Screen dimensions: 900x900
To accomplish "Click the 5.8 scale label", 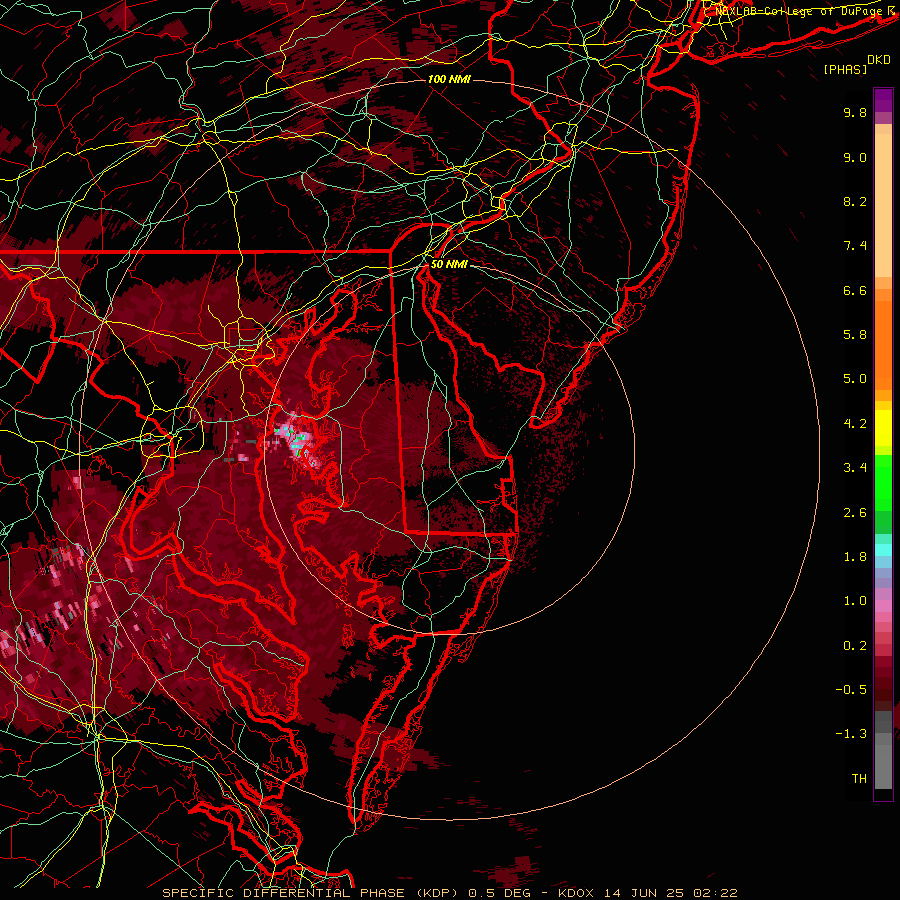I will (x=855, y=335).
